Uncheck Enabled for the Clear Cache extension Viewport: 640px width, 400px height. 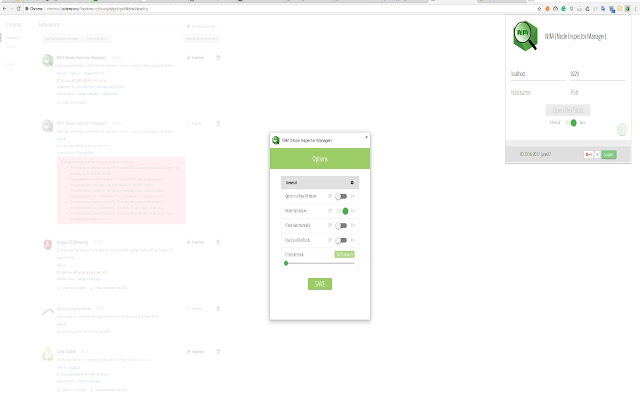coord(189,351)
